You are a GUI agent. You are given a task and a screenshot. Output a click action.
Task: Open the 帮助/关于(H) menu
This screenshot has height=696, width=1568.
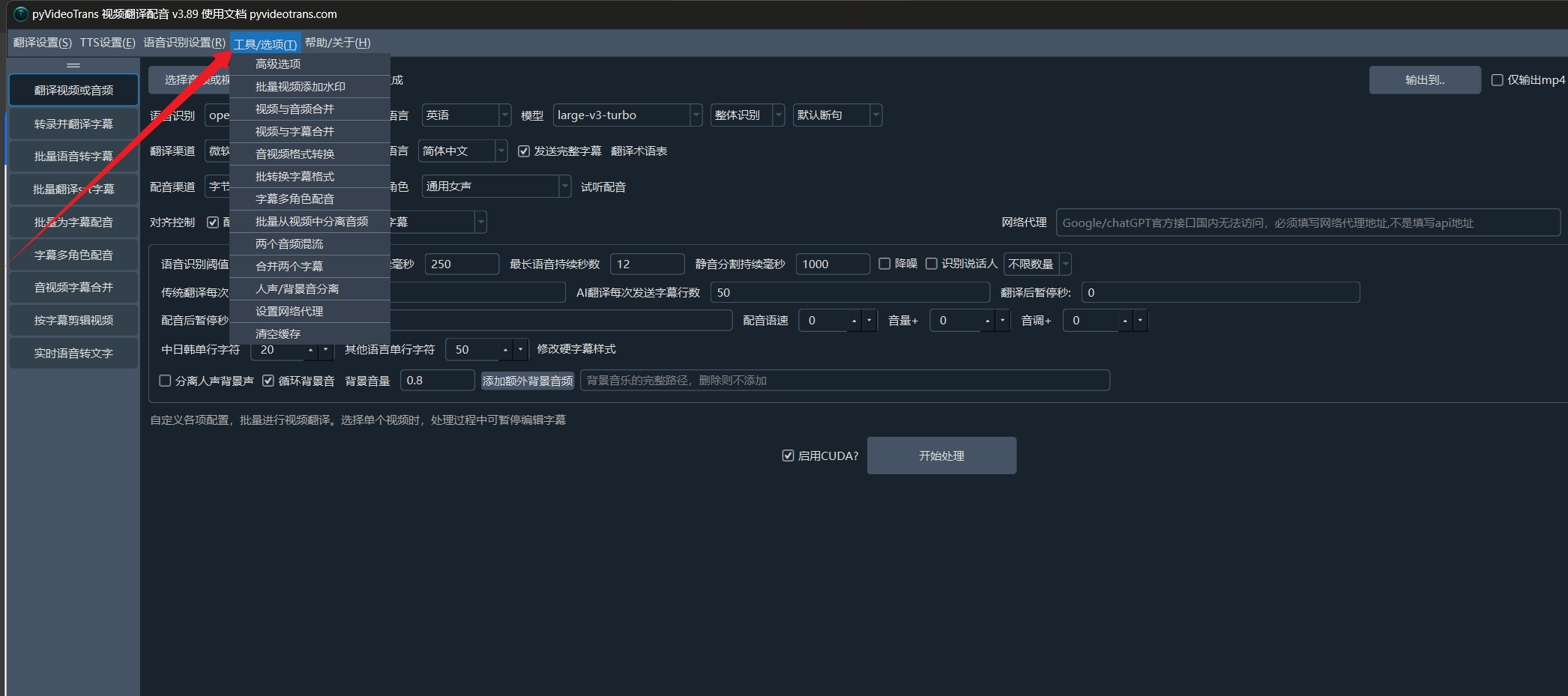337,43
